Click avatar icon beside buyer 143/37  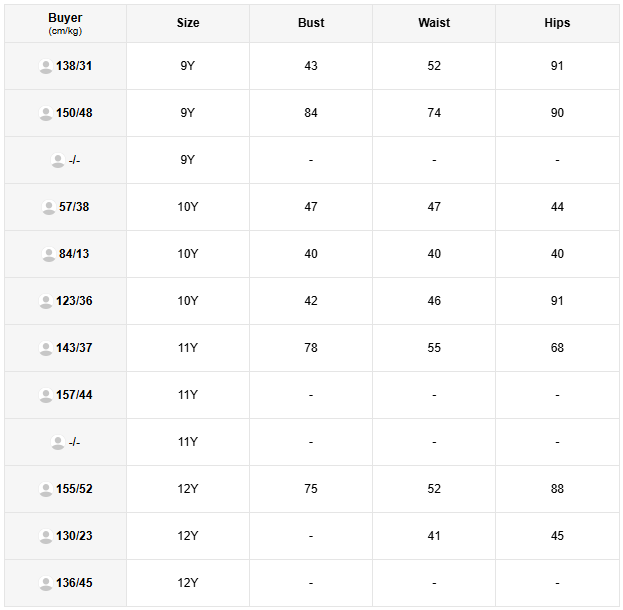tap(46, 348)
